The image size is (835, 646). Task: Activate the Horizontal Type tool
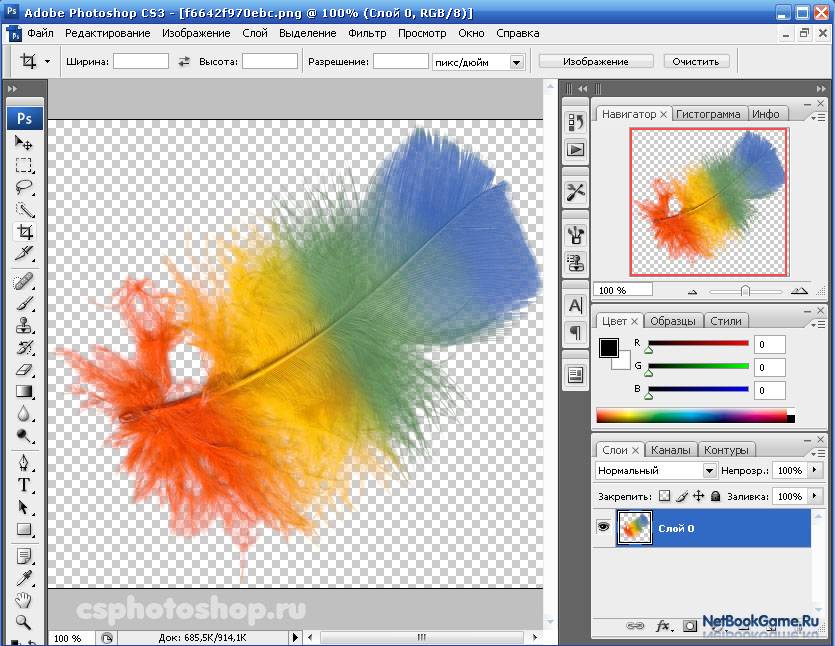(x=24, y=485)
